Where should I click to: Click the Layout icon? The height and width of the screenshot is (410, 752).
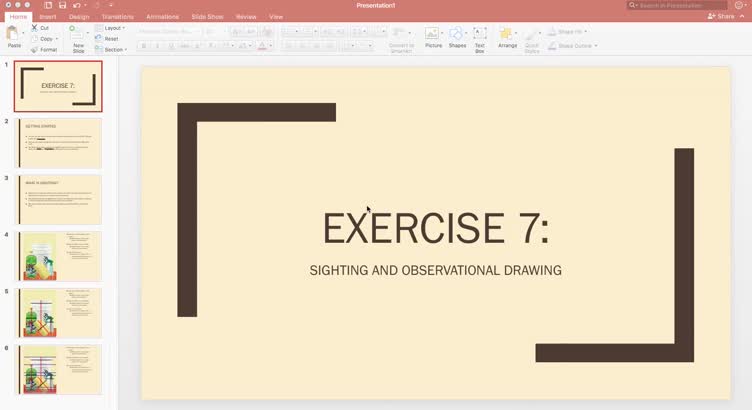(99, 28)
